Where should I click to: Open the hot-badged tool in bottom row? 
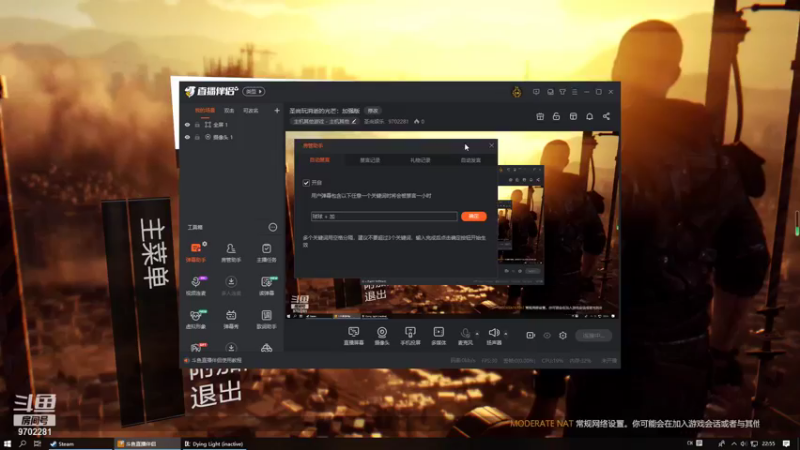(196, 347)
